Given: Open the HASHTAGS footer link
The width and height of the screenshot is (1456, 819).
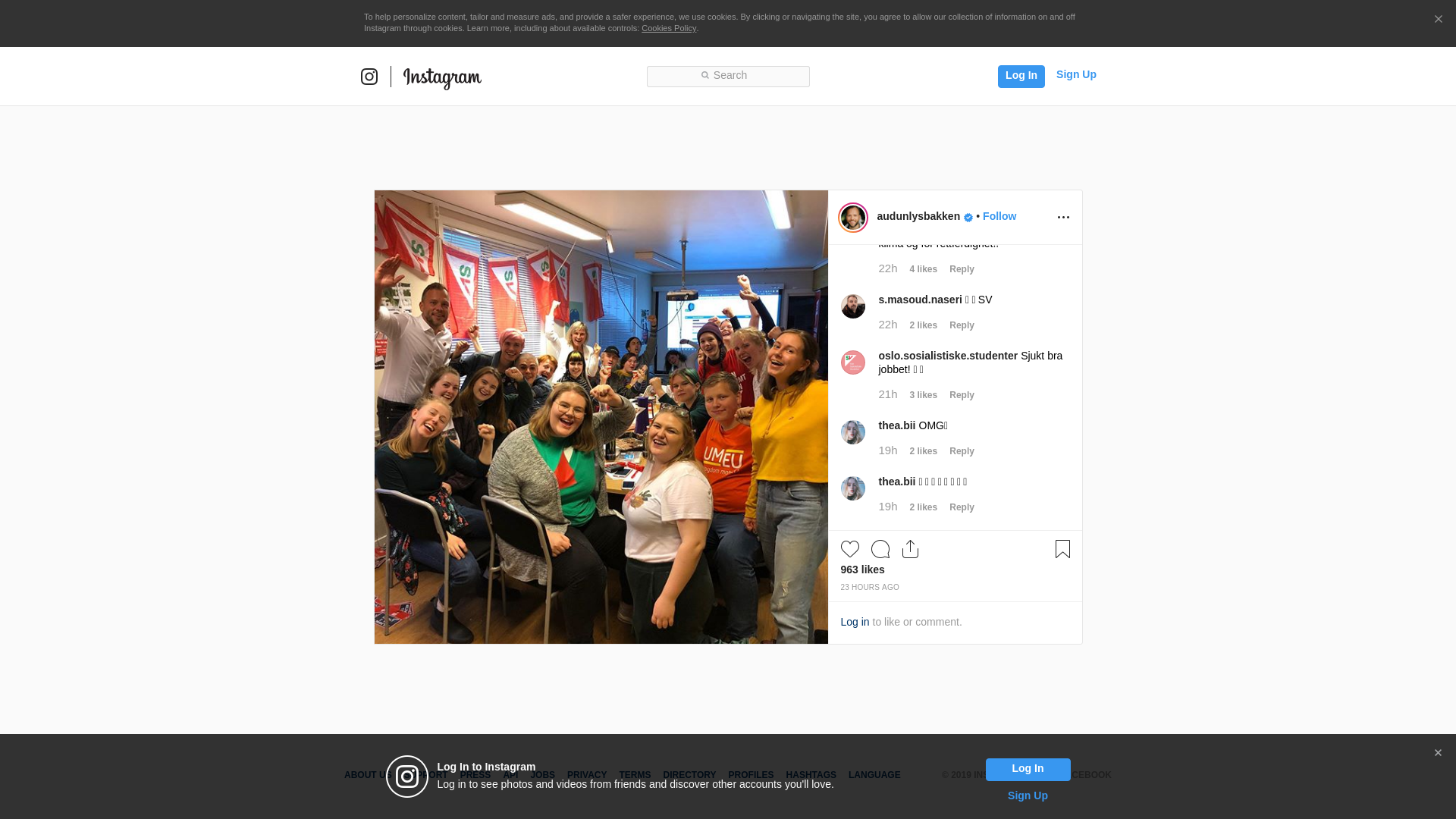Looking at the screenshot, I should (811, 775).
